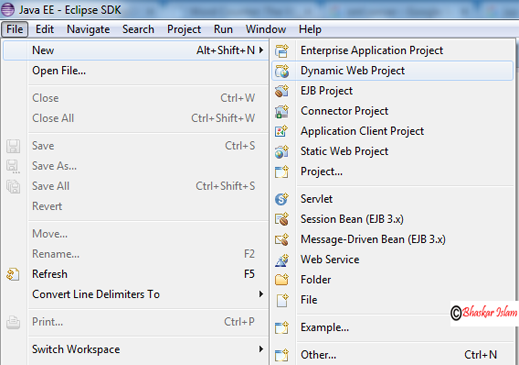Click the Save All icon
Image resolution: width=519 pixels, height=365 pixels.
point(13,186)
